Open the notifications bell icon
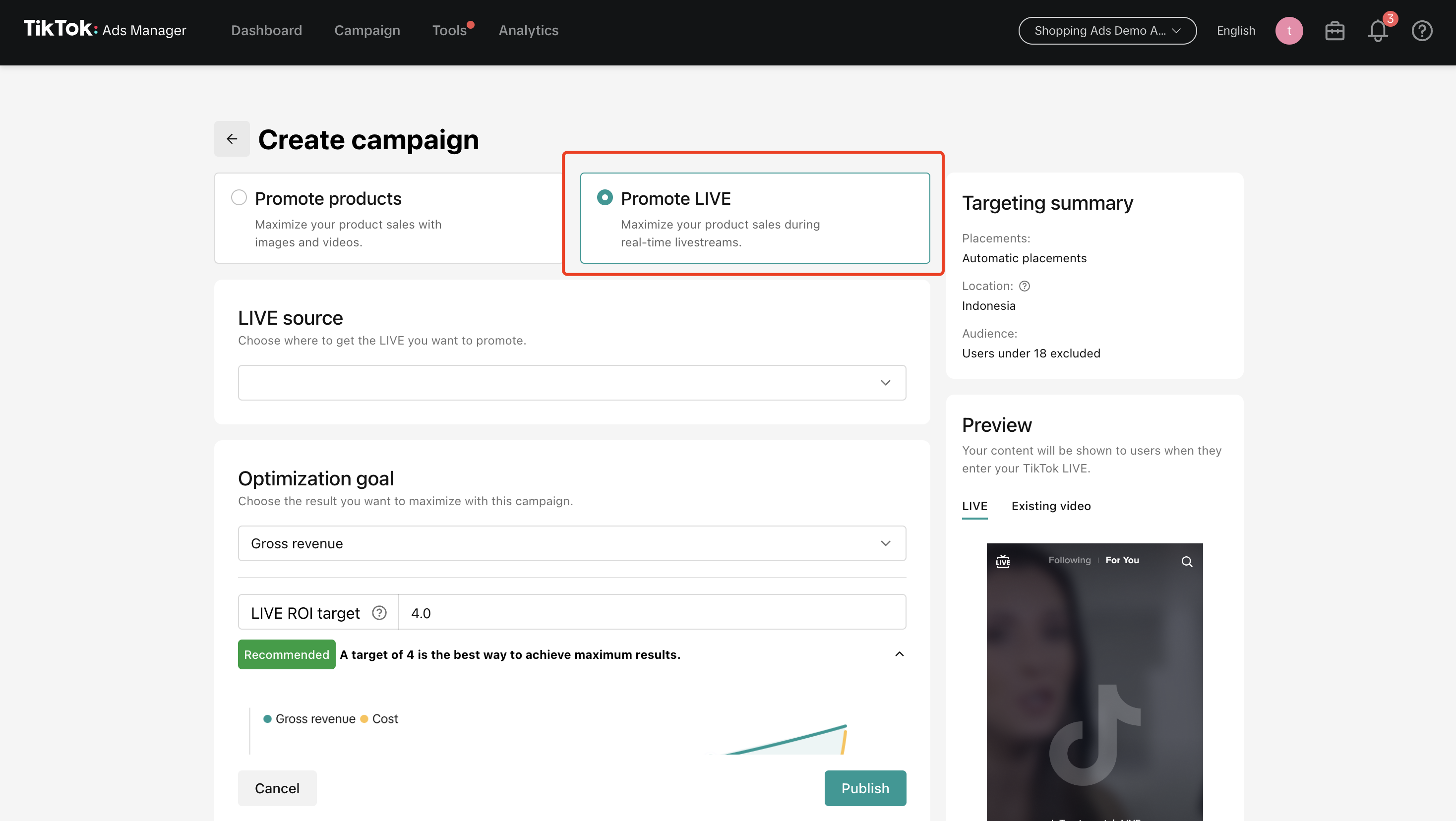This screenshot has width=1456, height=821. [x=1378, y=31]
